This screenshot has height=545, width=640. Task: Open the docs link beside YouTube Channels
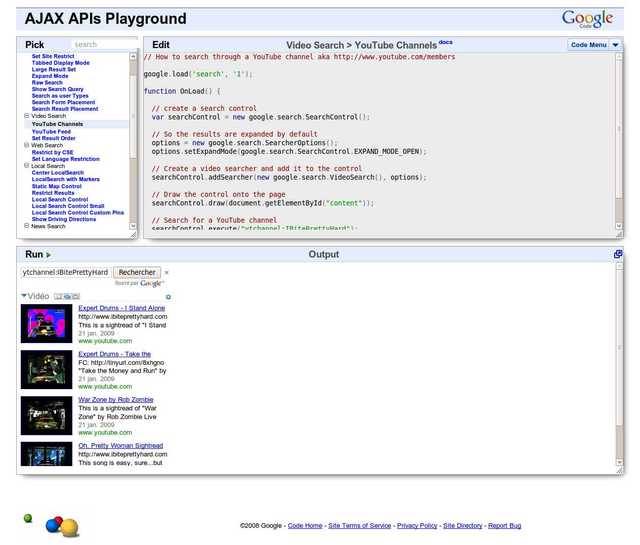tap(446, 42)
